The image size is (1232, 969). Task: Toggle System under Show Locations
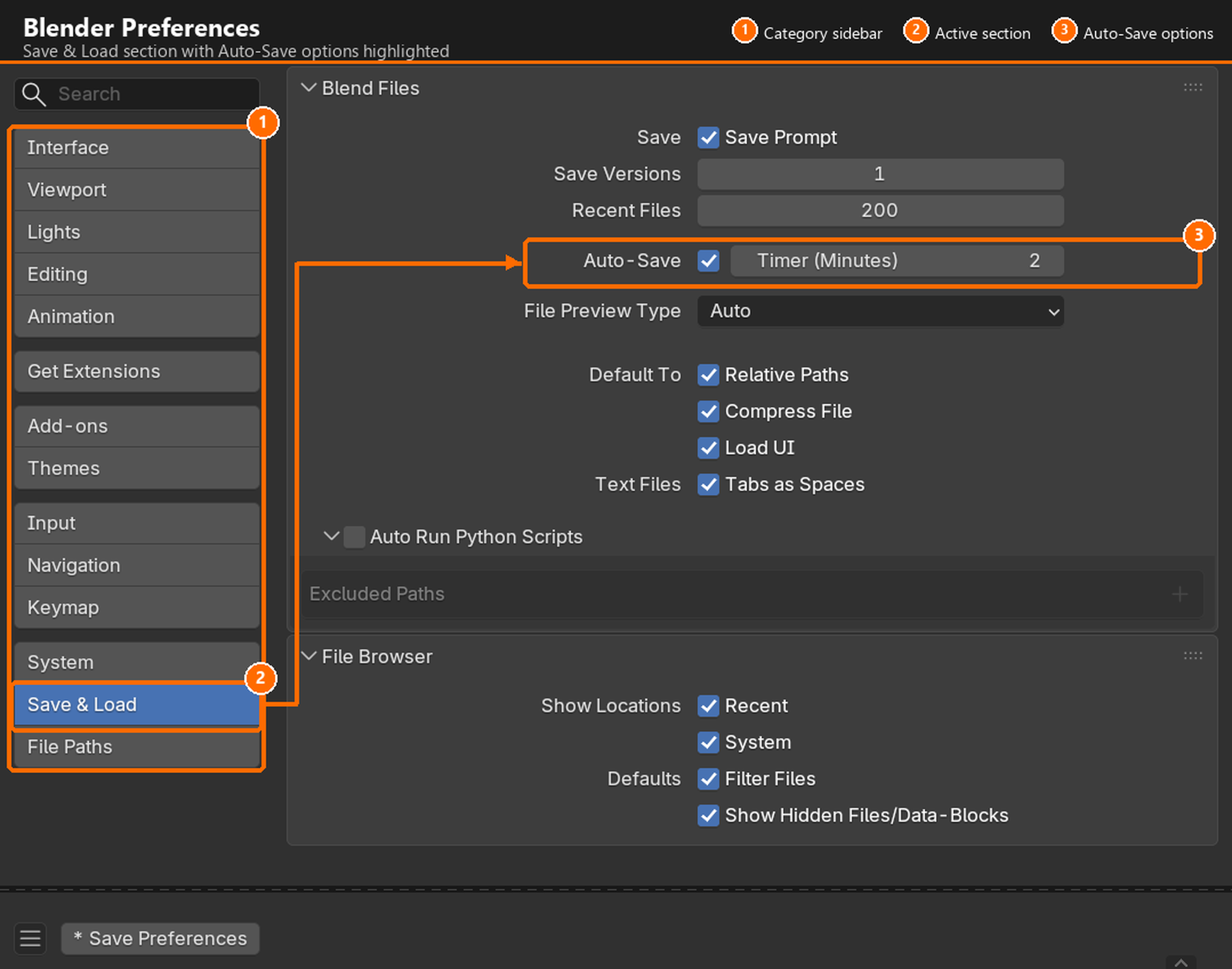pyautogui.click(x=708, y=742)
